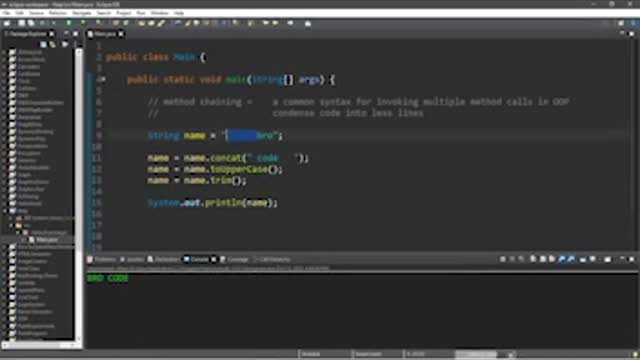Select JRE System Library in tree
640x360 pixels.
pyautogui.click(x=45, y=218)
